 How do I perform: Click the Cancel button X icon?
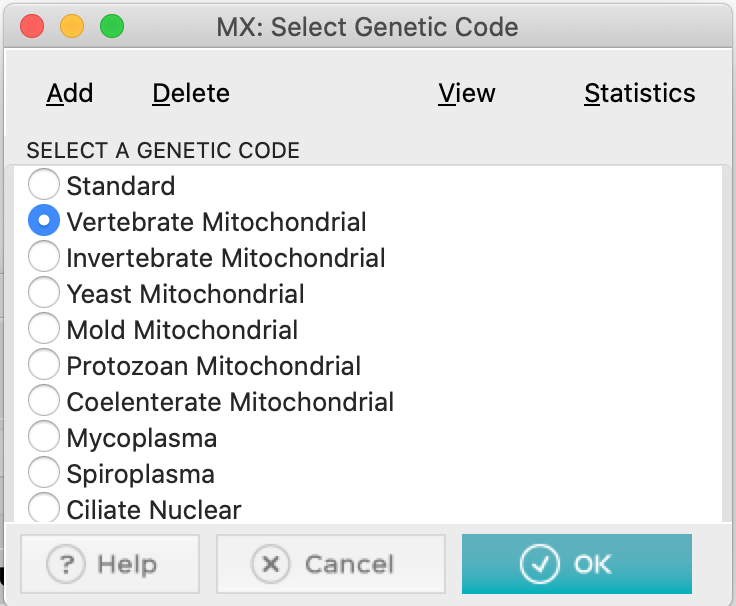tap(270, 564)
